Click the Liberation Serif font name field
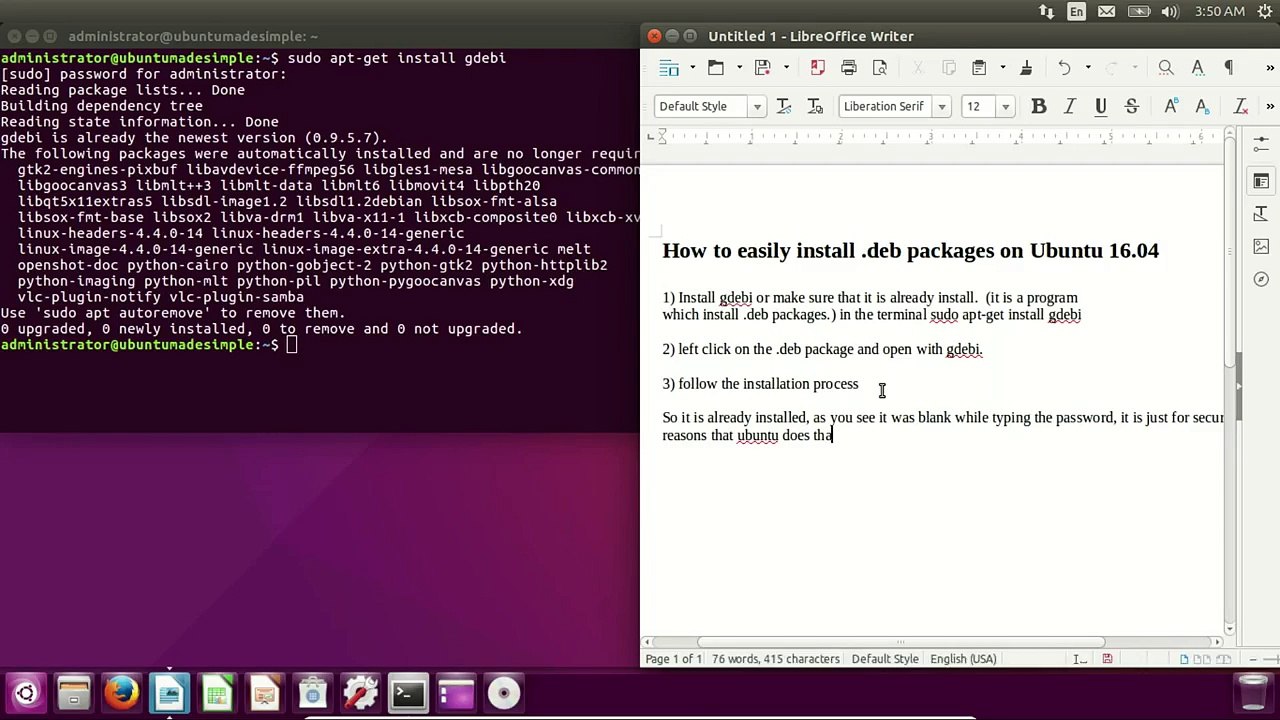 click(886, 106)
